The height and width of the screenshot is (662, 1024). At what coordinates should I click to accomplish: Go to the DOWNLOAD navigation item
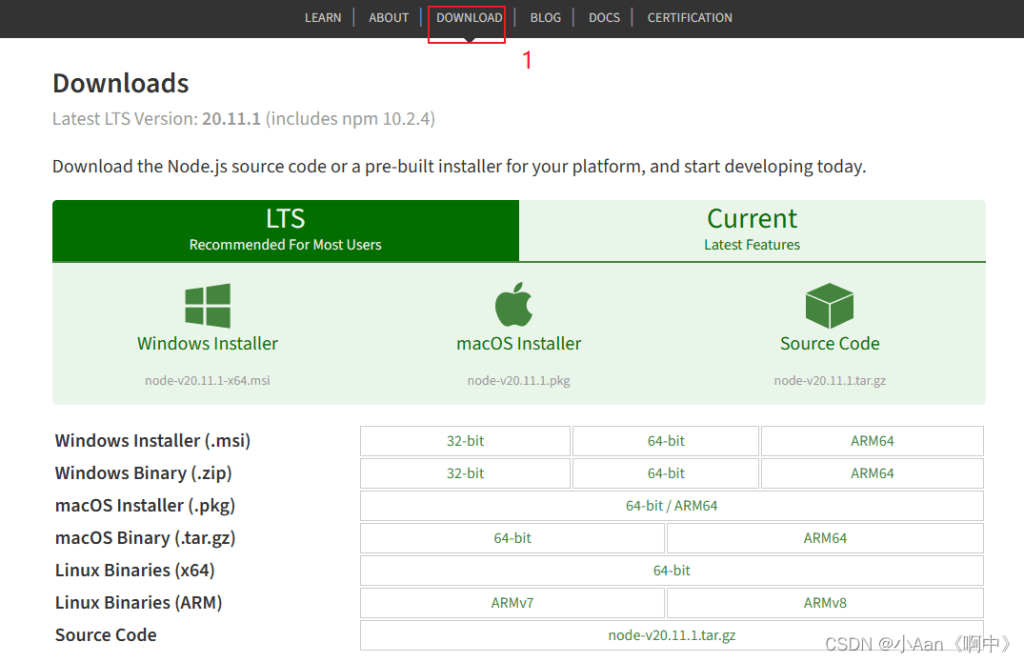(469, 18)
